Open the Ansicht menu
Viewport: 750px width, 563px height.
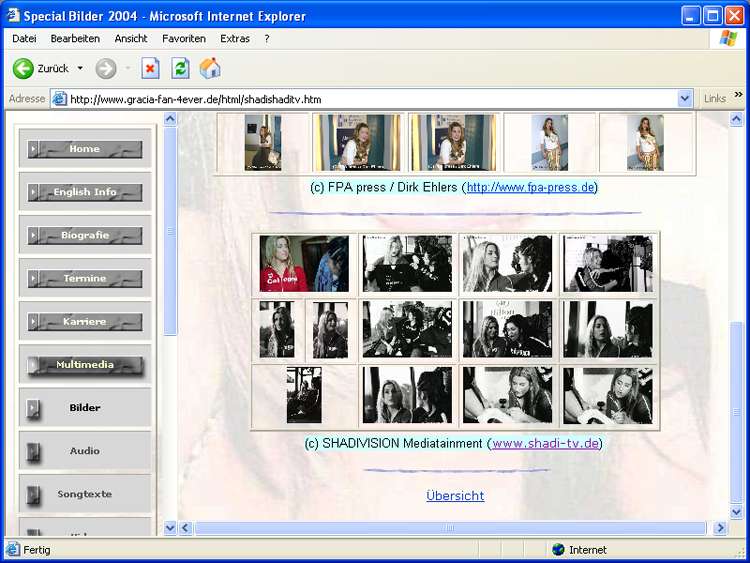[131, 39]
